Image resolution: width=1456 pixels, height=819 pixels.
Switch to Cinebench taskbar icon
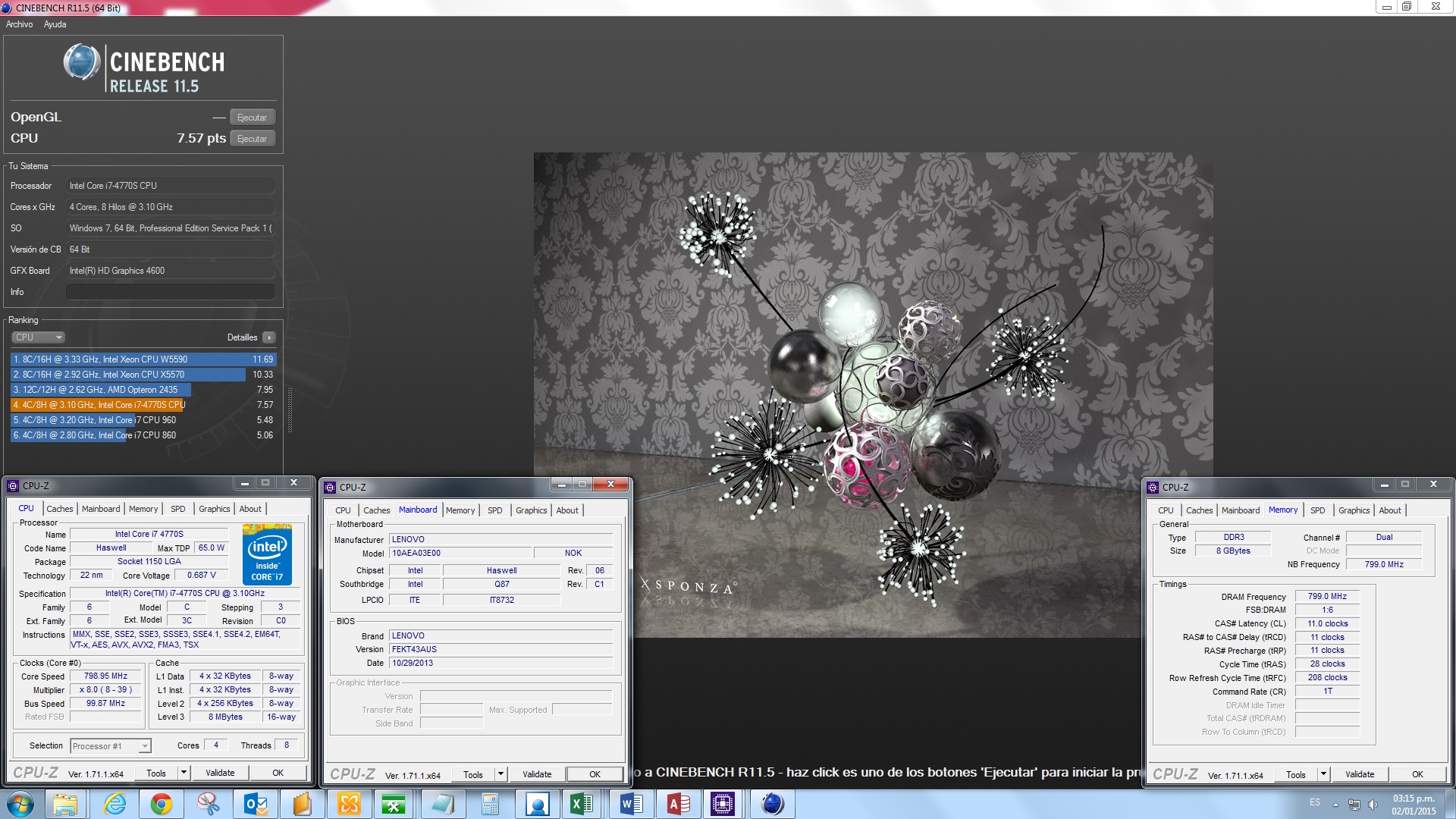pyautogui.click(x=772, y=804)
